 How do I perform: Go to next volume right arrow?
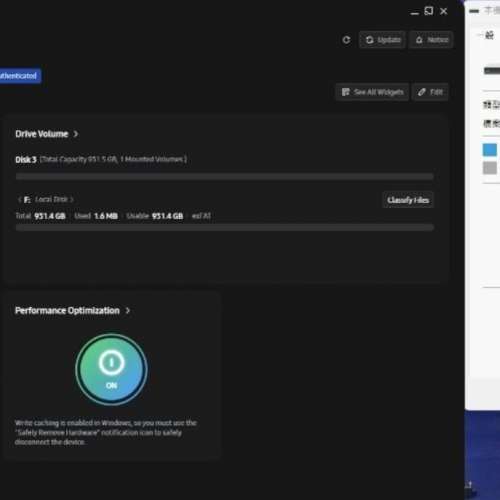tap(72, 200)
